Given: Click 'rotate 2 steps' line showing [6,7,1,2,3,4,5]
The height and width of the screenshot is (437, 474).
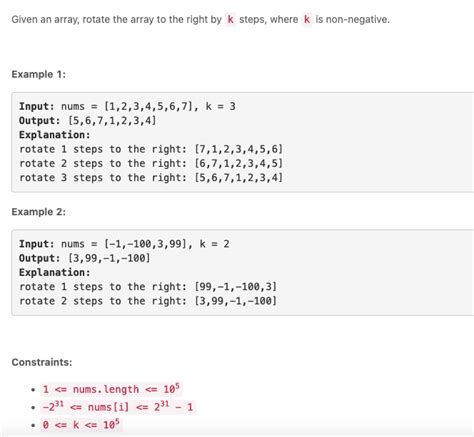Looking at the screenshot, I should [x=151, y=164].
